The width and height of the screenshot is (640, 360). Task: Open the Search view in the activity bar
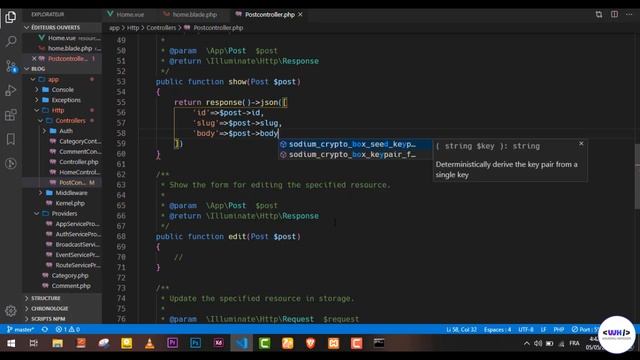pyautogui.click(x=11, y=41)
